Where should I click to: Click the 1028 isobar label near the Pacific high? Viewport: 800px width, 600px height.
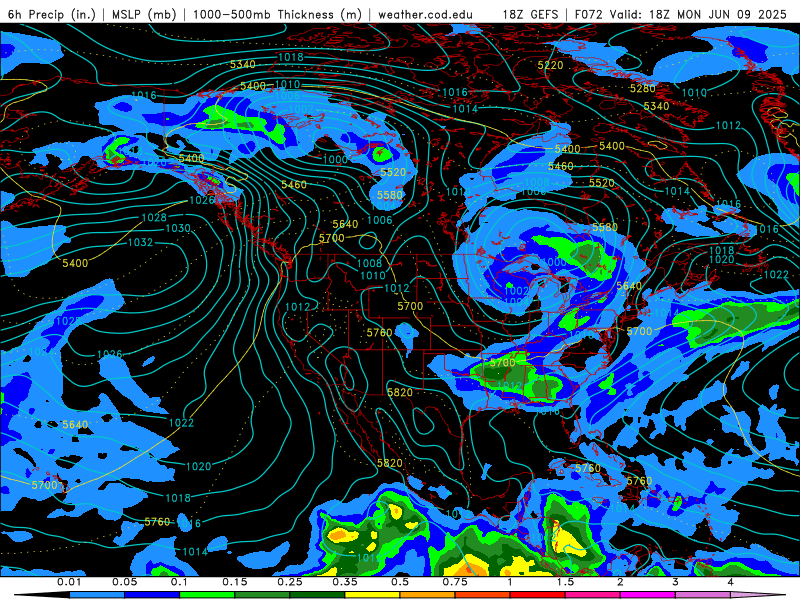coord(154,218)
